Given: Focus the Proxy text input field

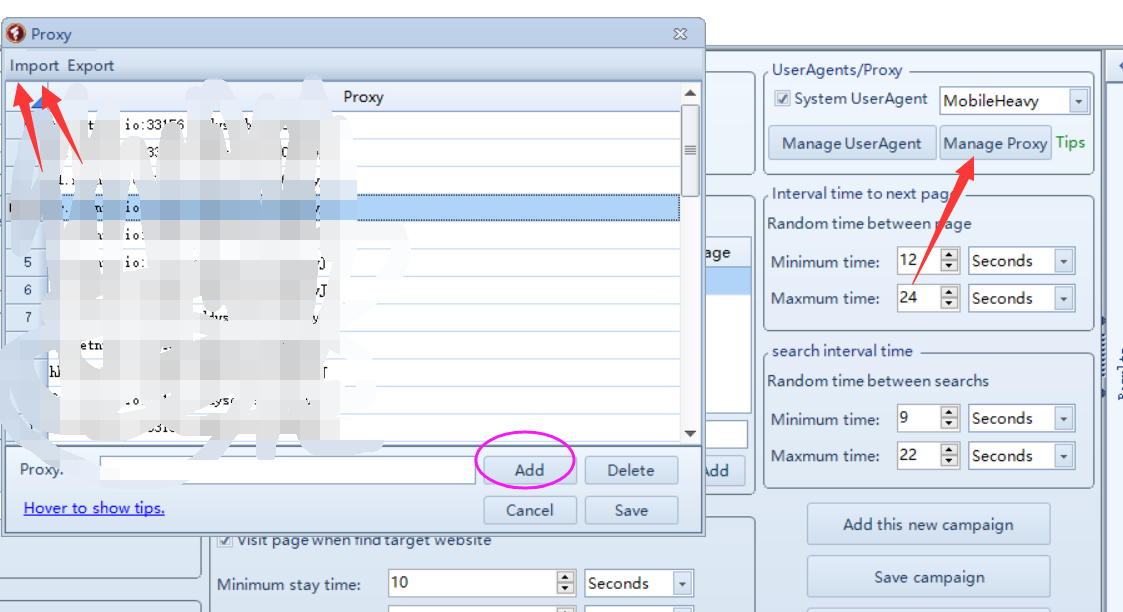Looking at the screenshot, I should click(x=287, y=470).
